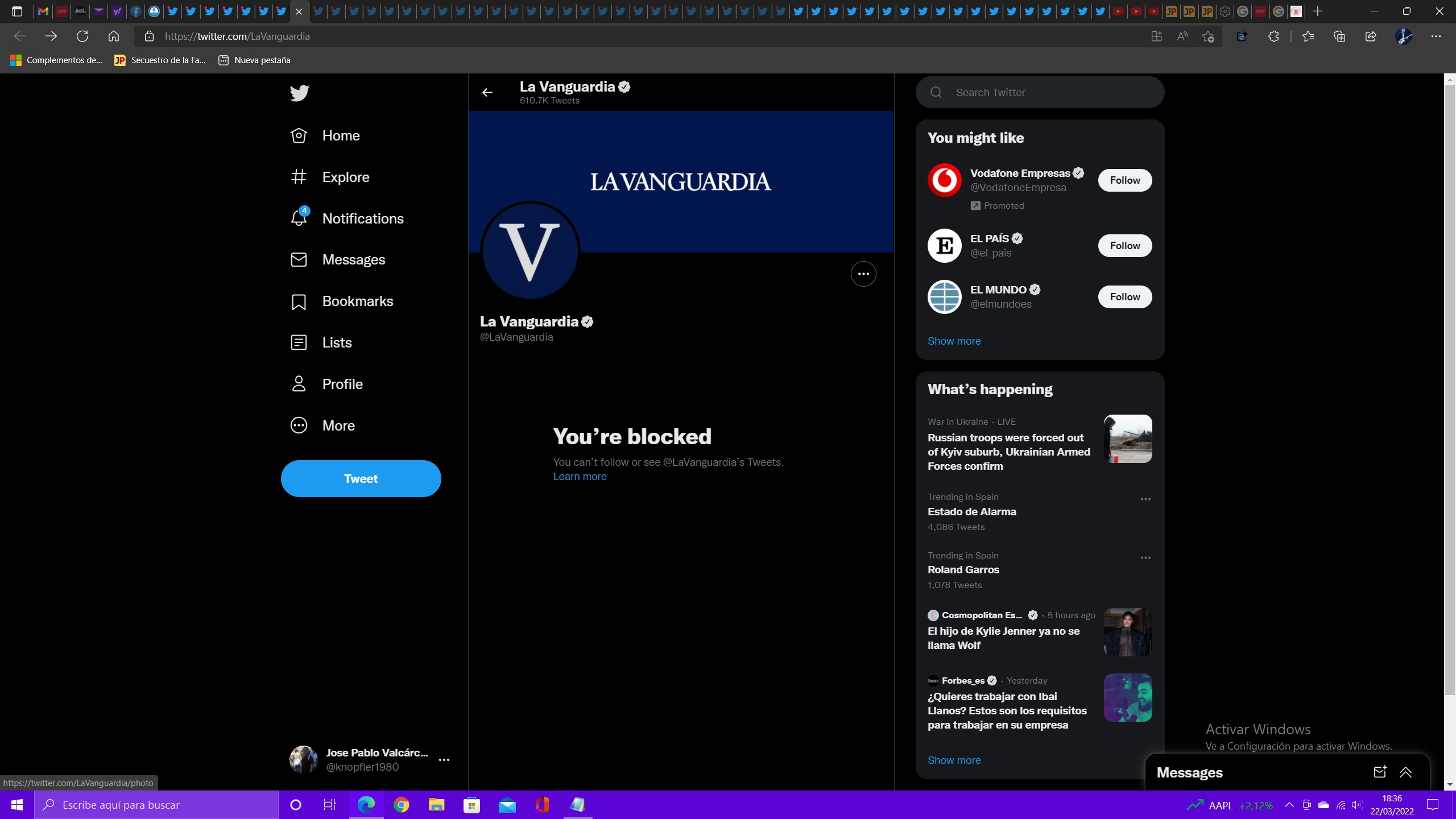Click Learn more about being blocked
The image size is (1456, 819).
coord(580,476)
